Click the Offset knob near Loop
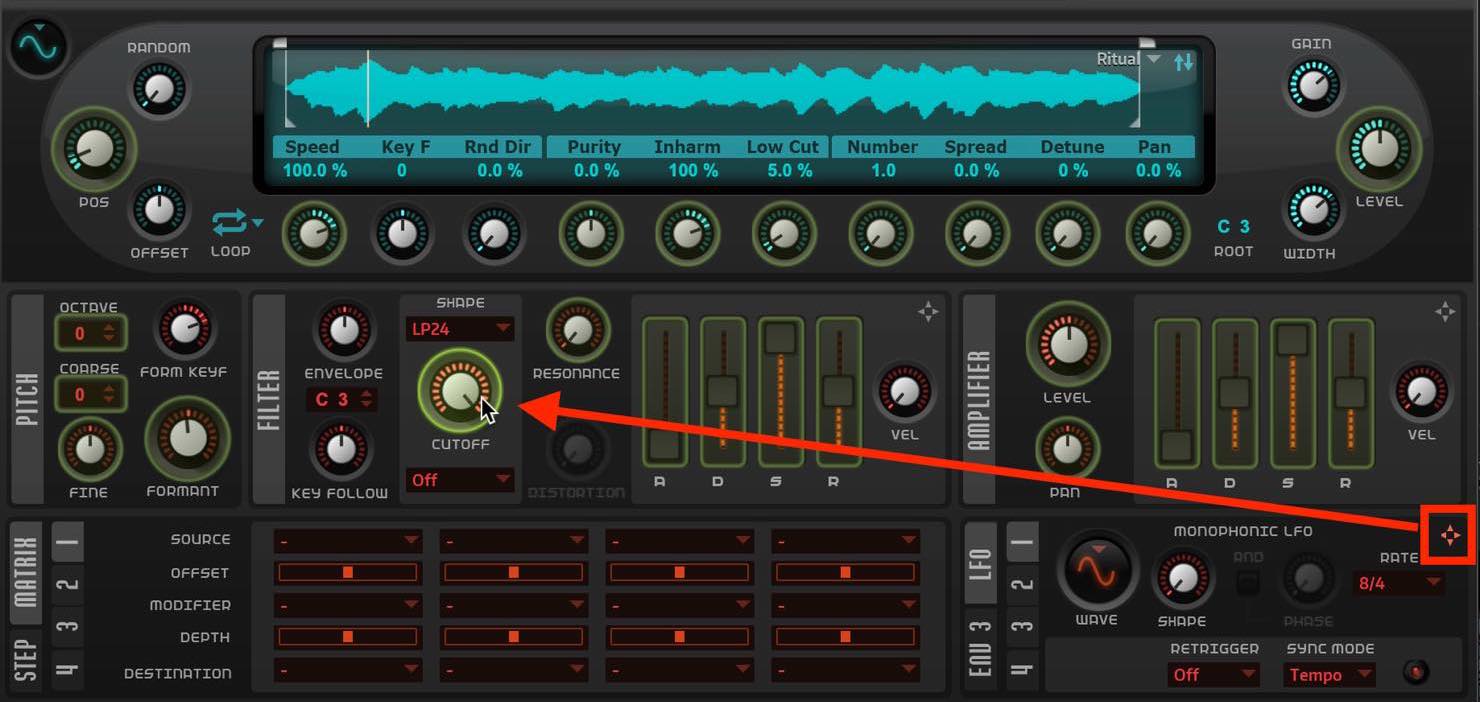This screenshot has height=702, width=1480. pos(158,210)
